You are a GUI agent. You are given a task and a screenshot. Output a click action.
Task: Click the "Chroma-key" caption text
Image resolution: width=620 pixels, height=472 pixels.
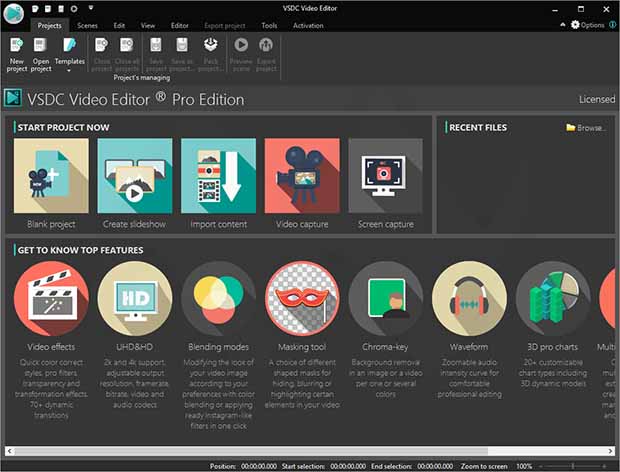click(385, 347)
